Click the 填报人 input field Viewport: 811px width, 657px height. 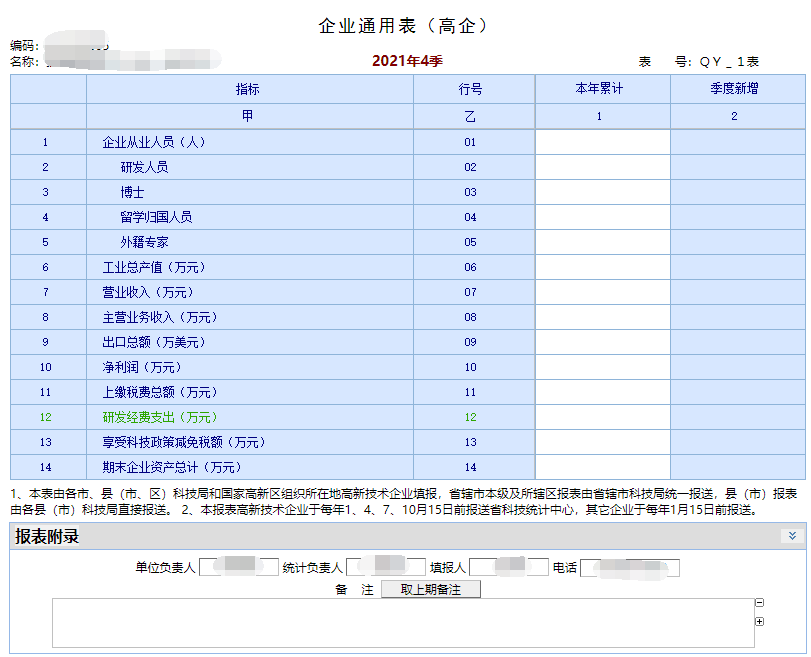(x=508, y=567)
